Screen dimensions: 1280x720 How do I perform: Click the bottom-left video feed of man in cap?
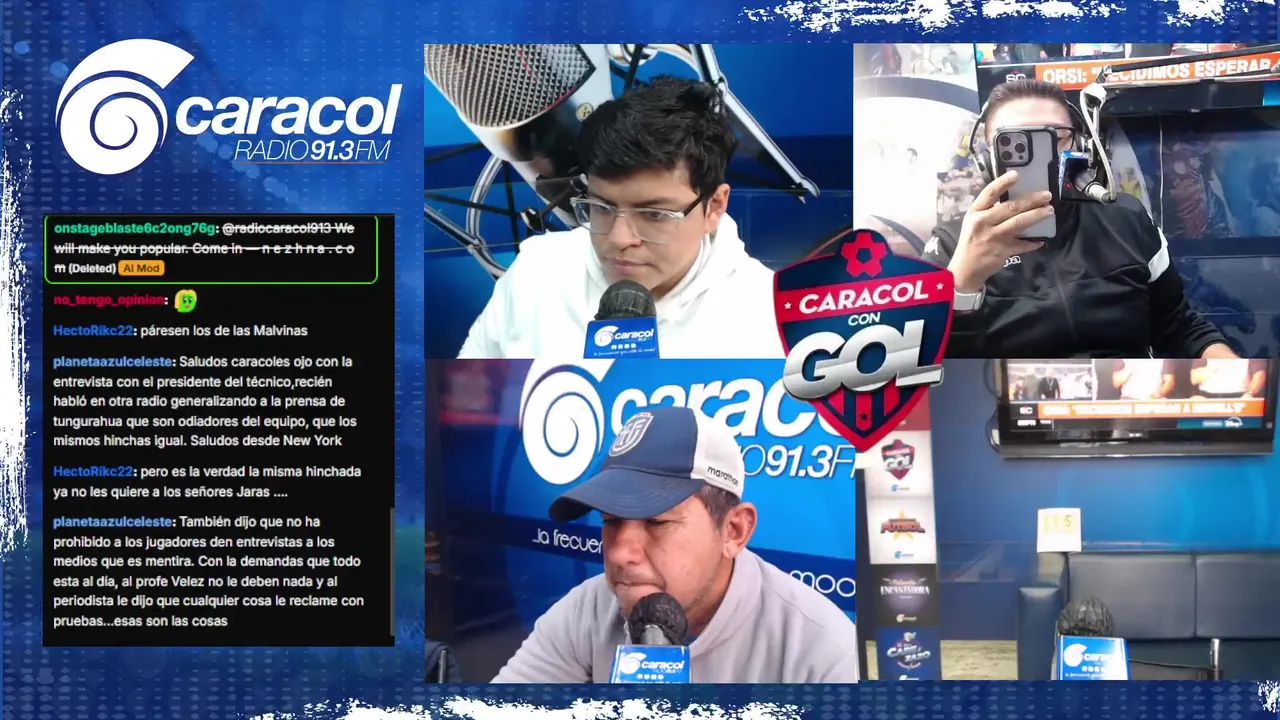click(x=640, y=520)
